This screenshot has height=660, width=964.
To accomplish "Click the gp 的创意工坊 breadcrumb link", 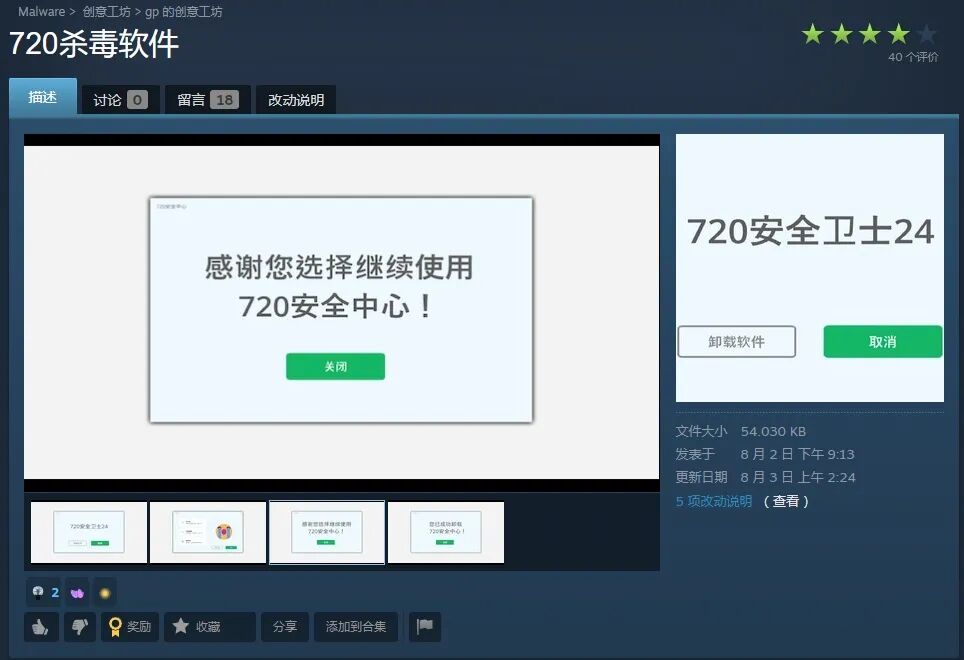I will [184, 12].
